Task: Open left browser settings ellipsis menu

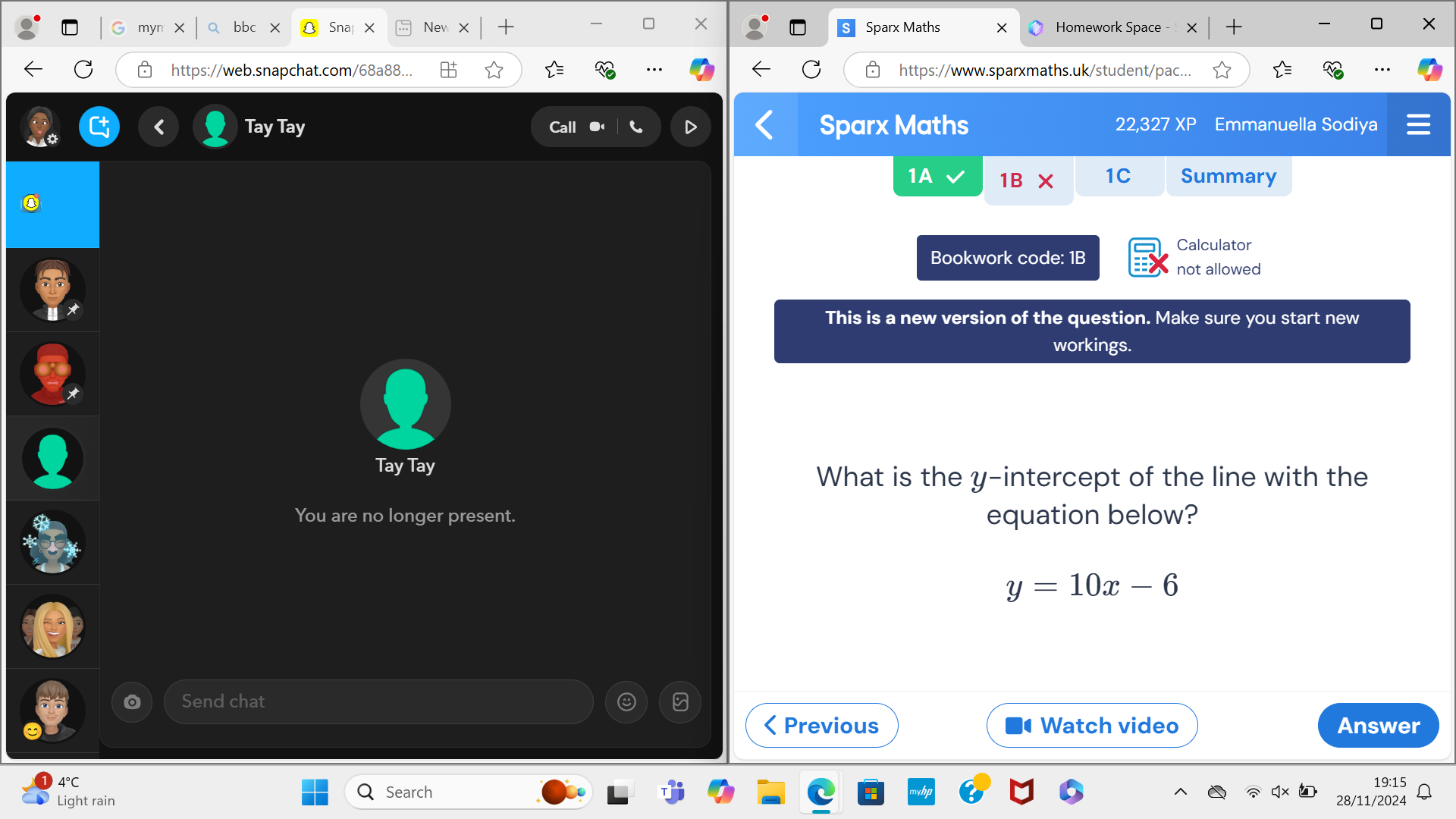Action: [x=654, y=70]
